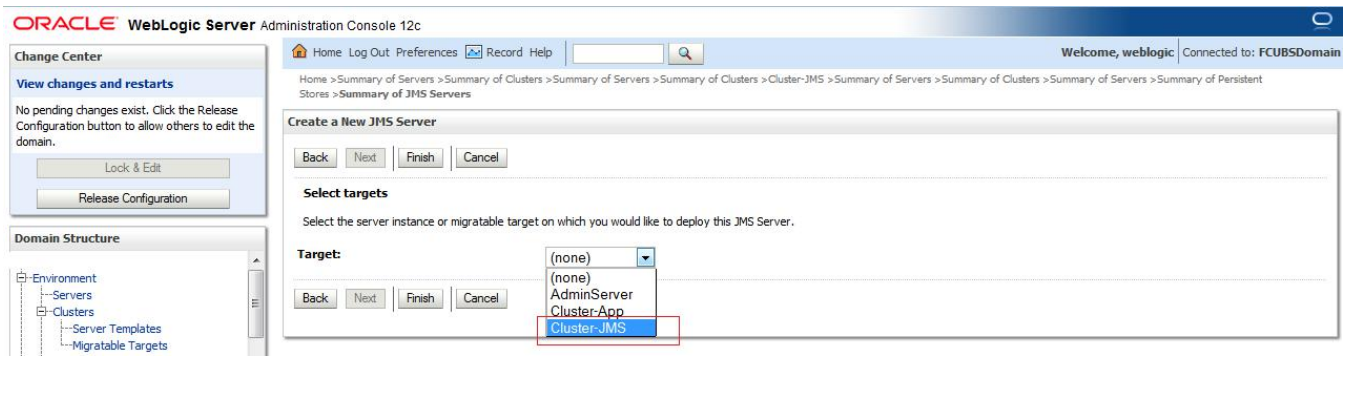Click the Next button below the Target field
Screen dimensions: 1363x418
[365, 298]
